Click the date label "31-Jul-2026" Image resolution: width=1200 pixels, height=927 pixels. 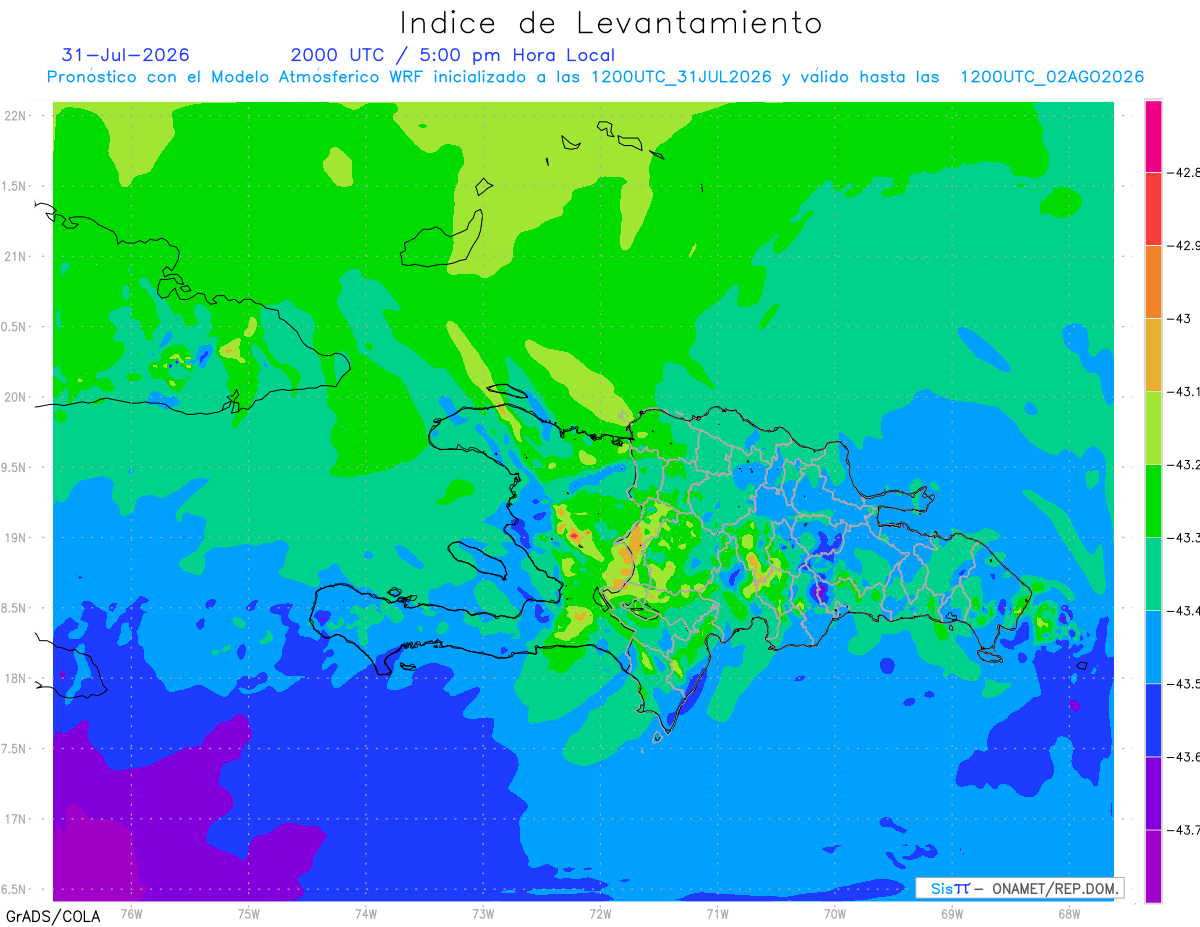click(x=126, y=55)
